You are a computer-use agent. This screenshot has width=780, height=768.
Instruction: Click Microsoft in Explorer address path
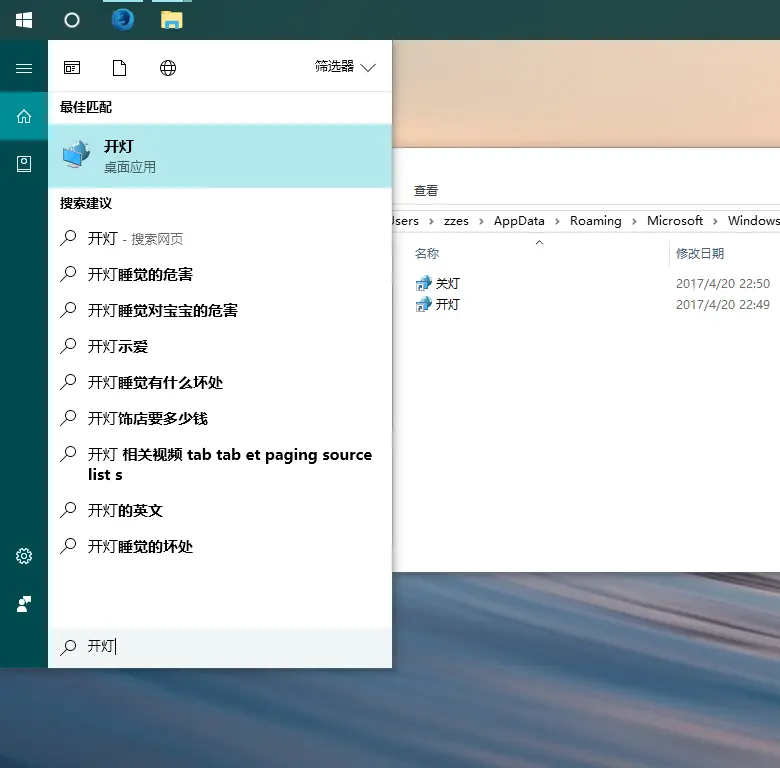675,221
